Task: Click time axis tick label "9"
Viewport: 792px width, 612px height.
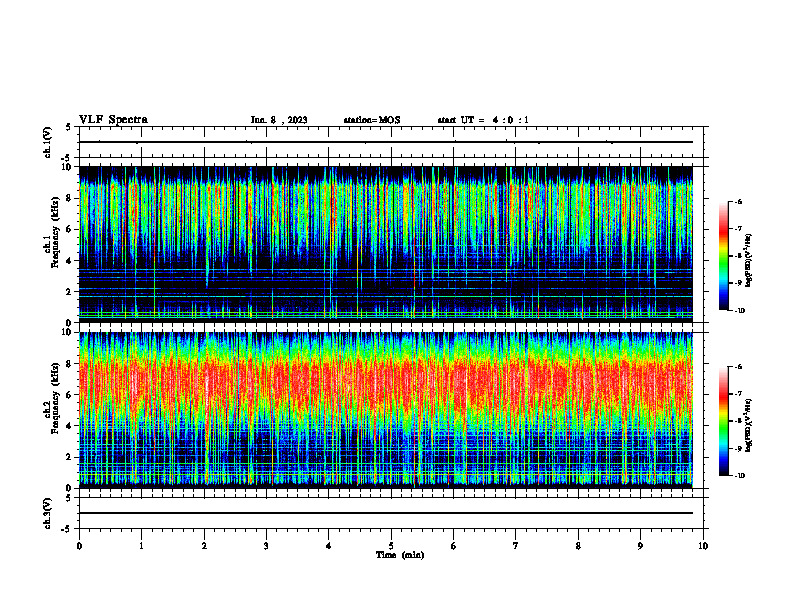Action: tap(640, 546)
